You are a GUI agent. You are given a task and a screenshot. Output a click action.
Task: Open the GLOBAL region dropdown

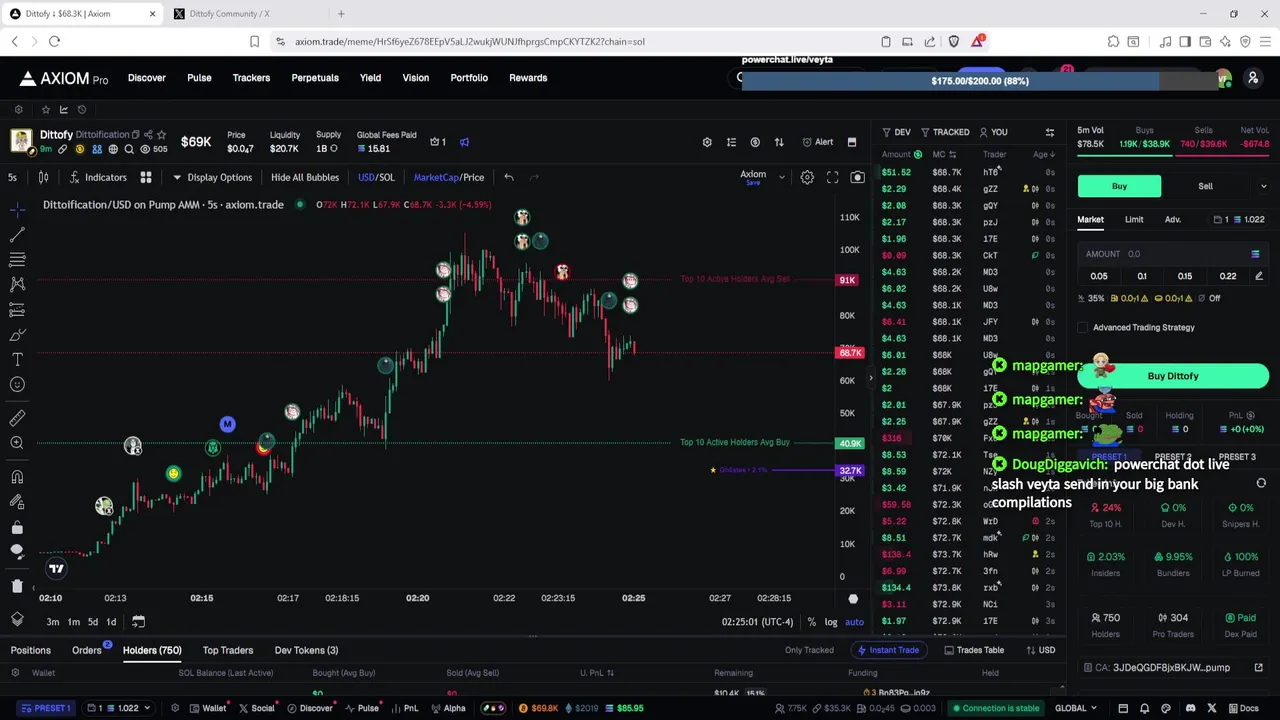click(1076, 708)
